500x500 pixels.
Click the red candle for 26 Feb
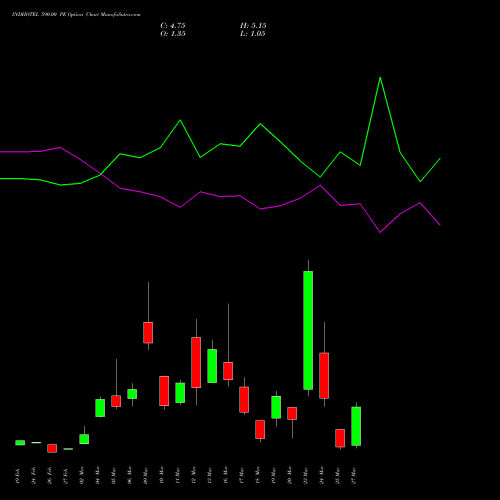pyautogui.click(x=52, y=448)
